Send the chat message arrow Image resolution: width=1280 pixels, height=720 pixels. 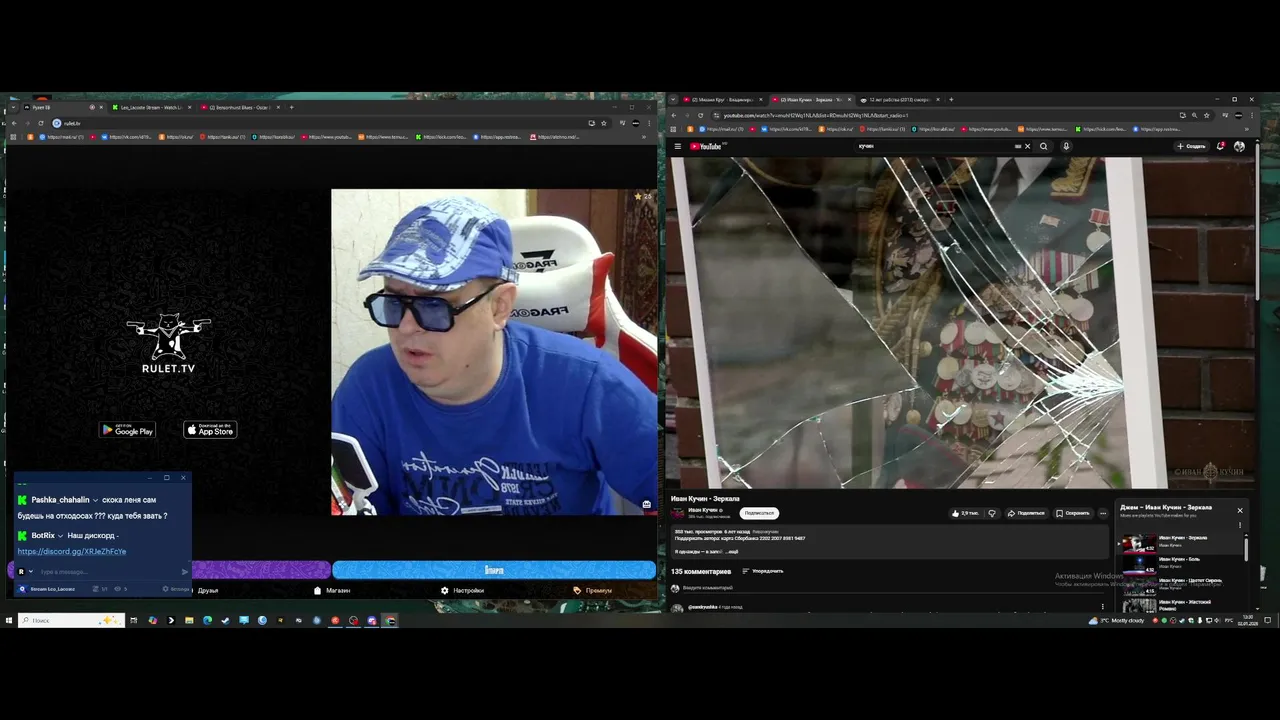[x=184, y=572]
